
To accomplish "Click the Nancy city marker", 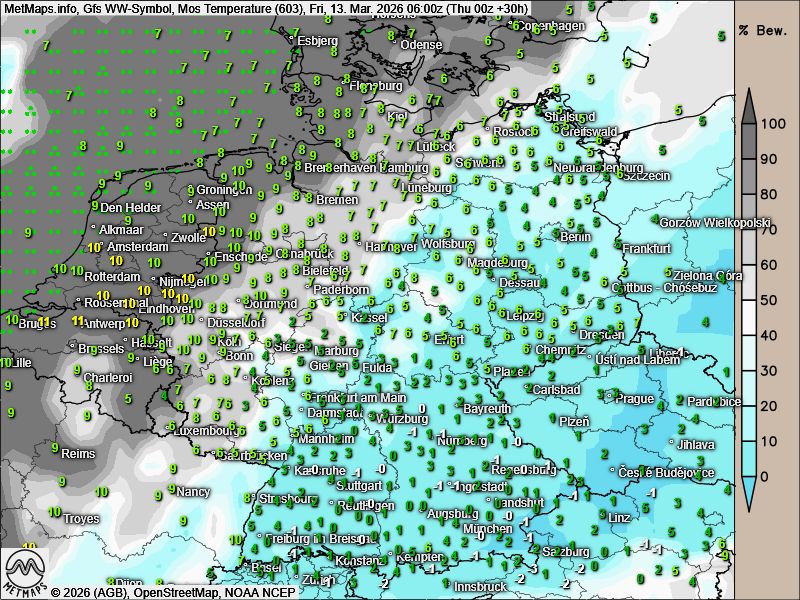I will coord(171,491).
